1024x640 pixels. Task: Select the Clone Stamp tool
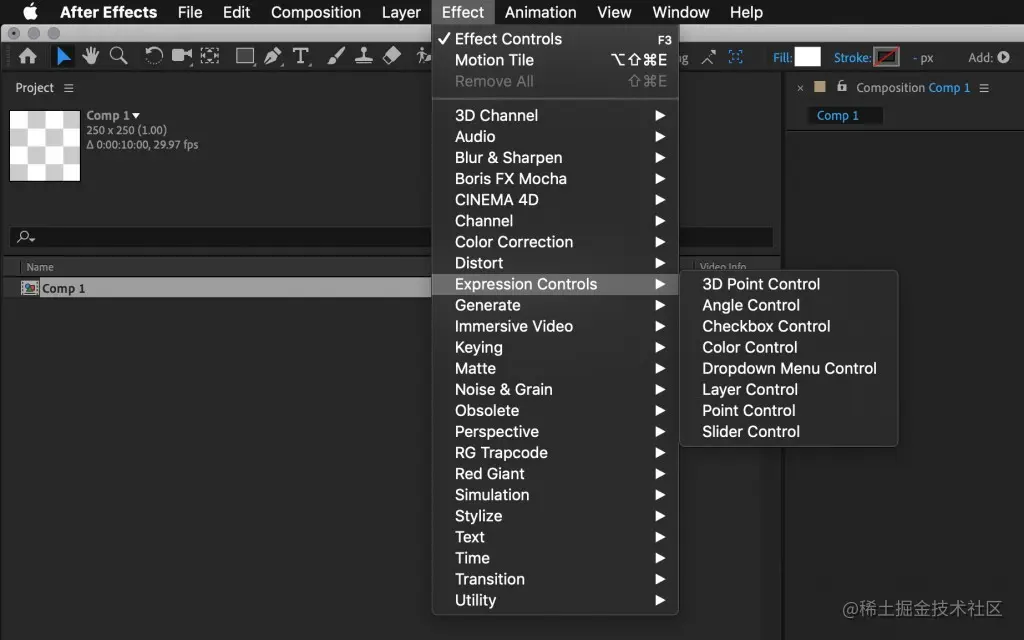coord(364,57)
